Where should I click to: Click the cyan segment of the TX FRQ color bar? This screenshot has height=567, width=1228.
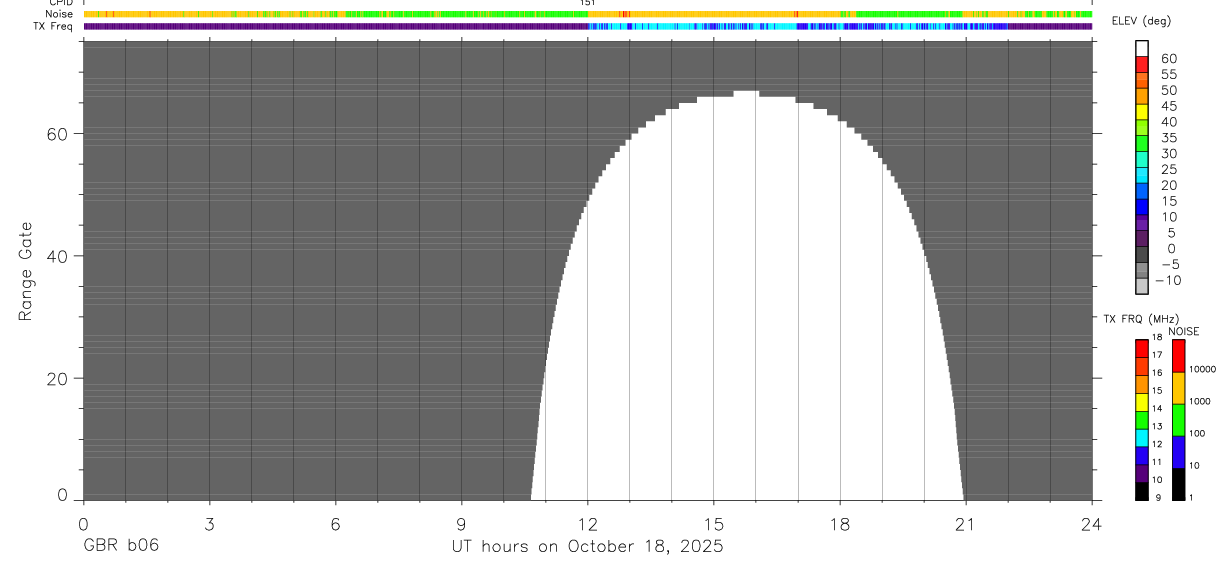(1142, 437)
